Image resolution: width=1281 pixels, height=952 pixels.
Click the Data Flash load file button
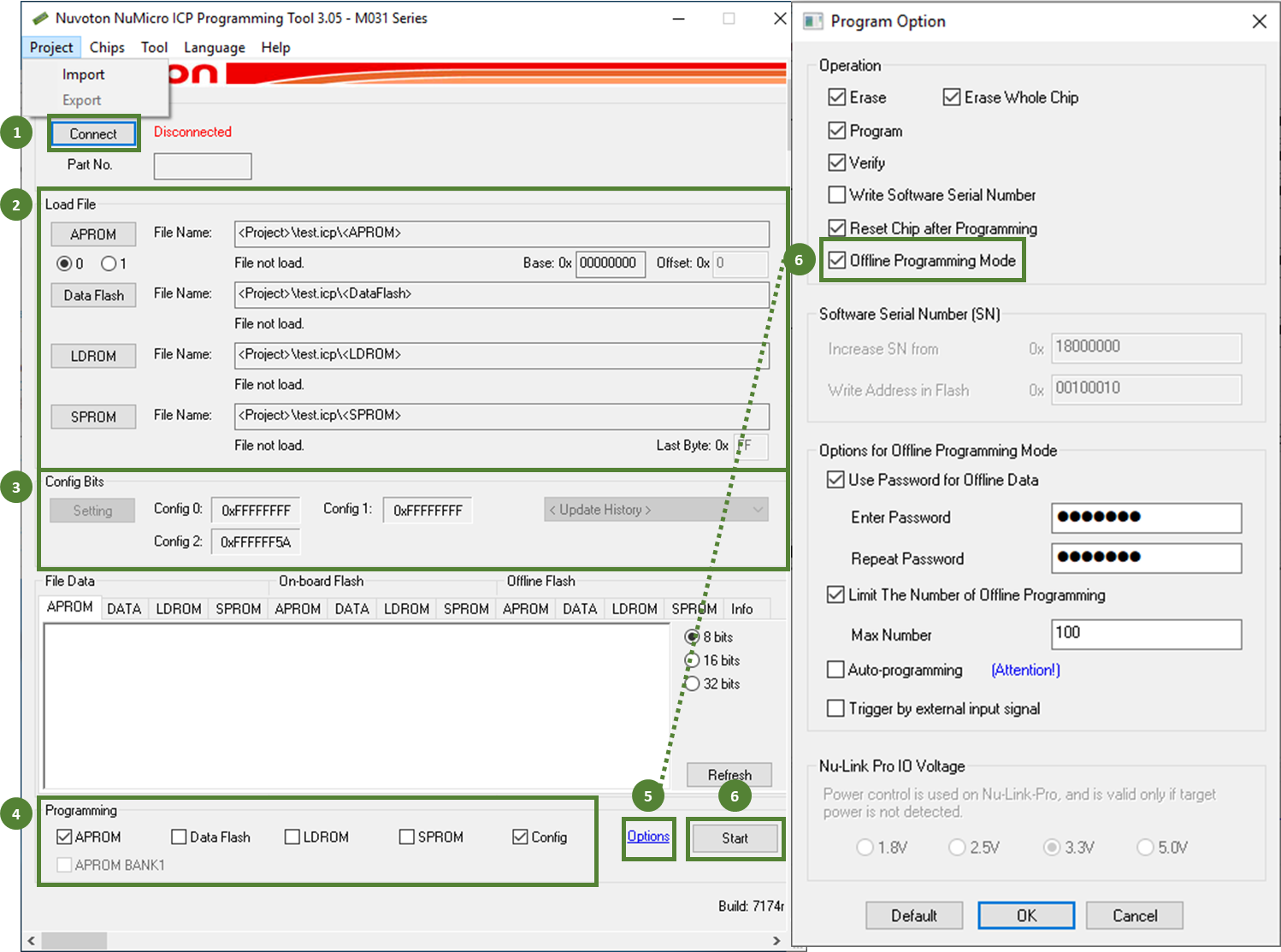(93, 295)
